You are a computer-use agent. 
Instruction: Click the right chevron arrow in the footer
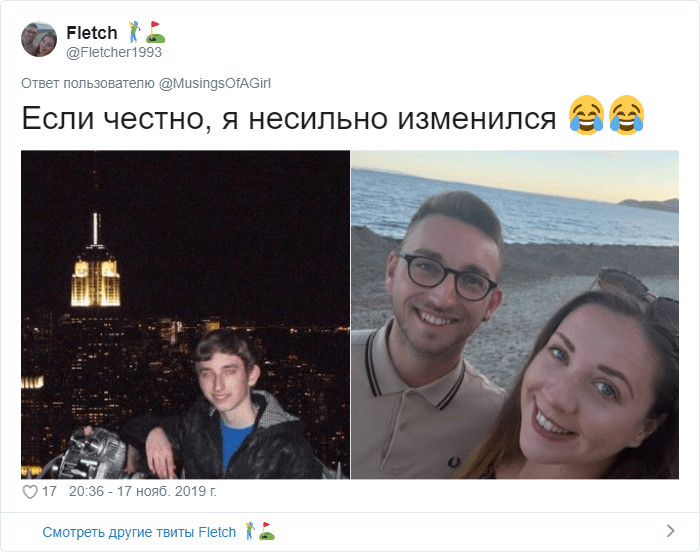pos(670,531)
